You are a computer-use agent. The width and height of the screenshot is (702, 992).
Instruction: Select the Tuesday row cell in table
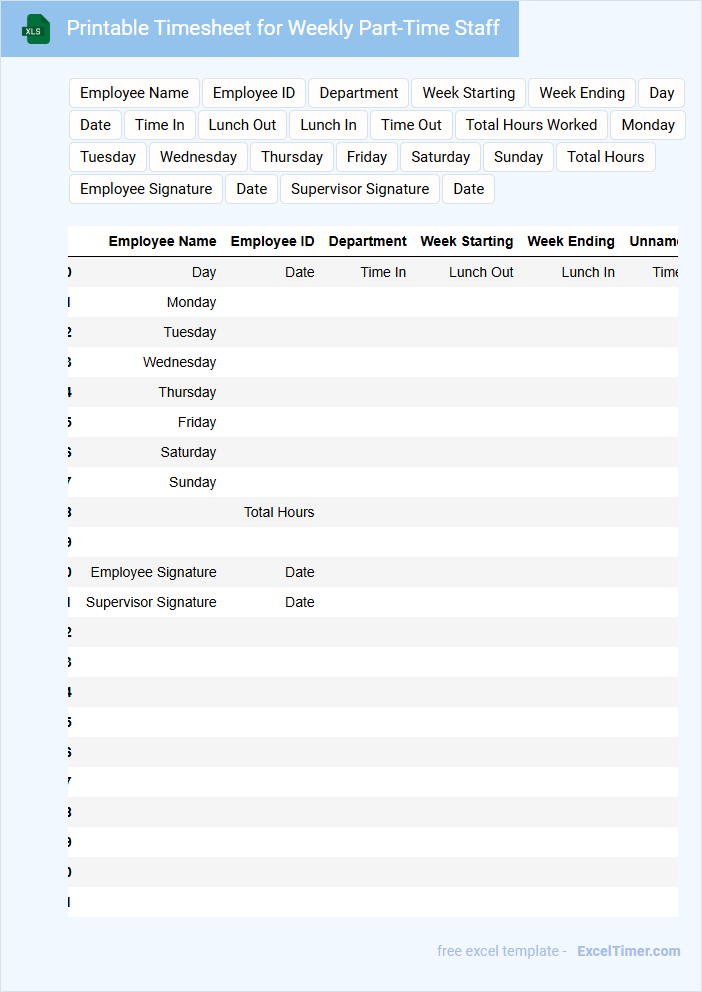click(190, 332)
